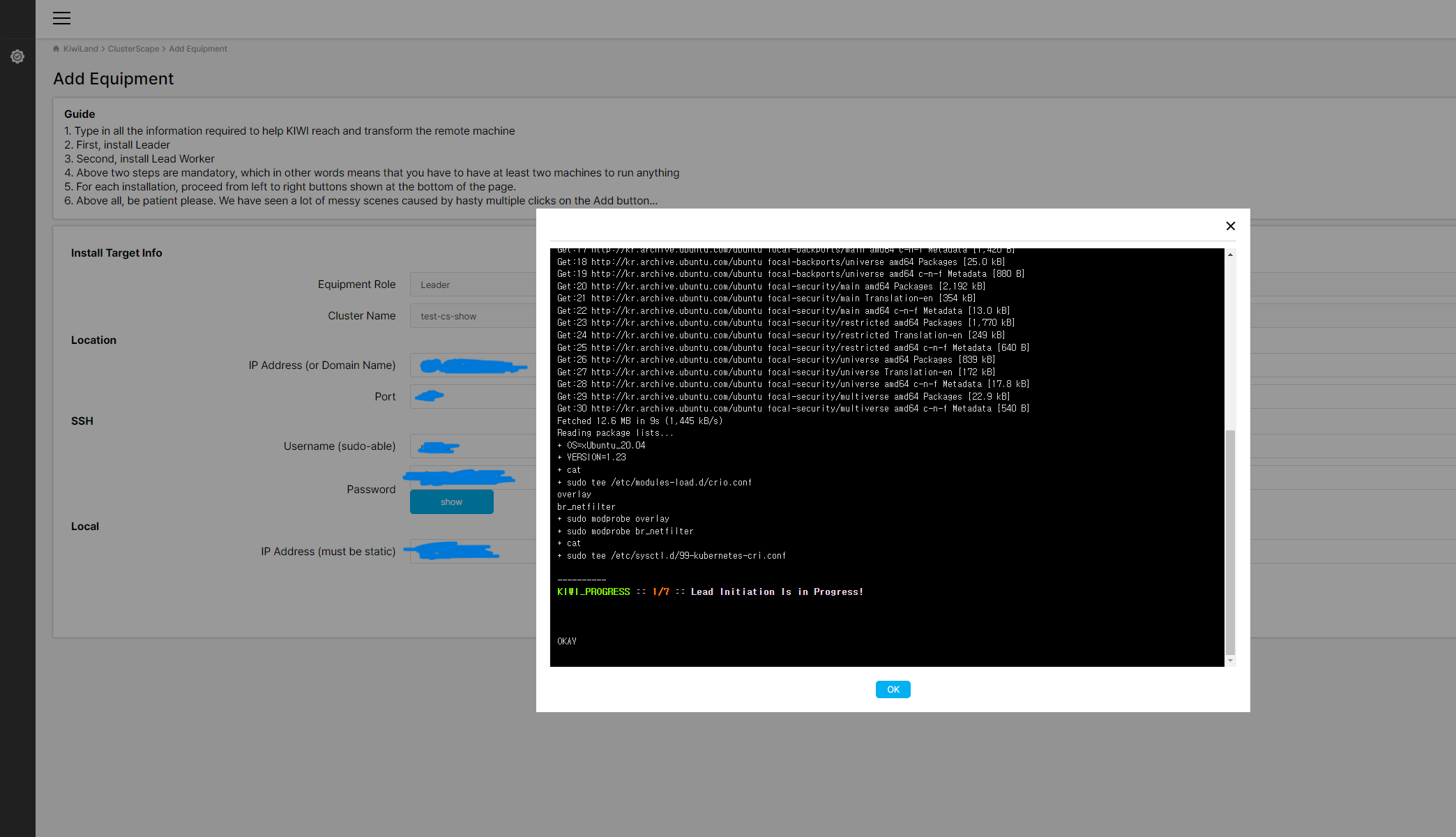Close the log dialog with the X

[1230, 226]
